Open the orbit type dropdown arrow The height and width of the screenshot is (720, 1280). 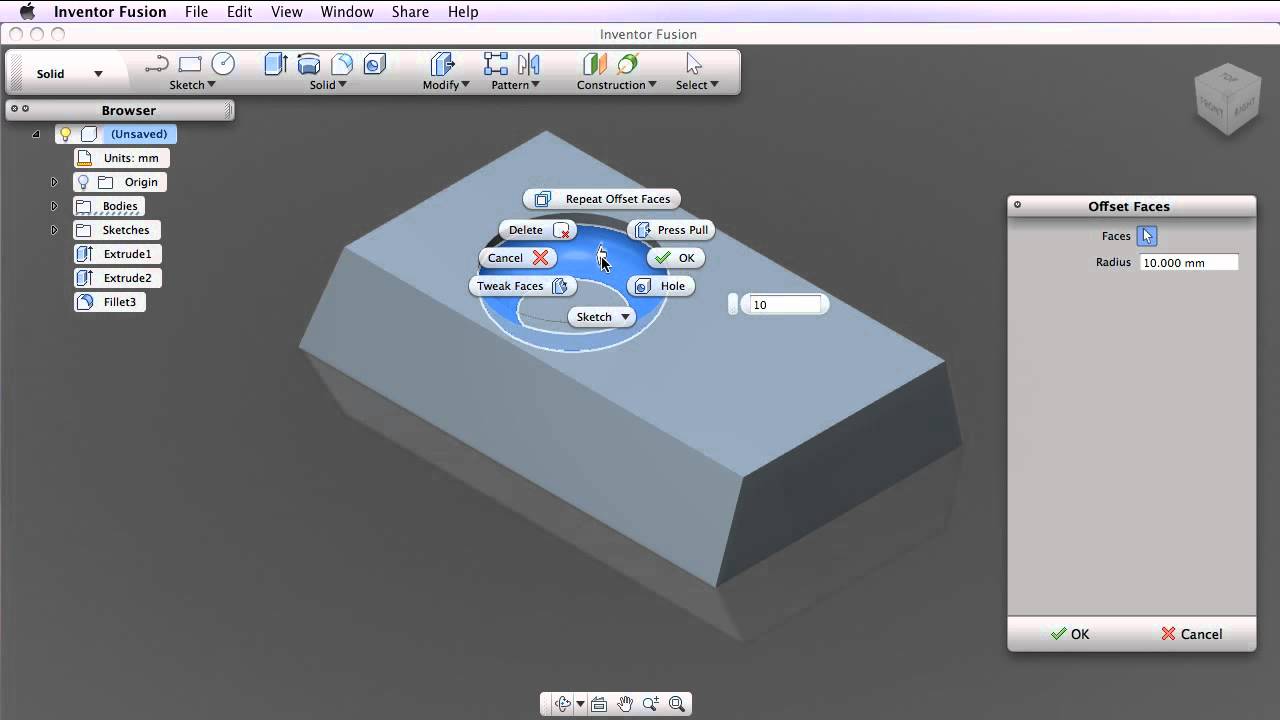pos(580,704)
